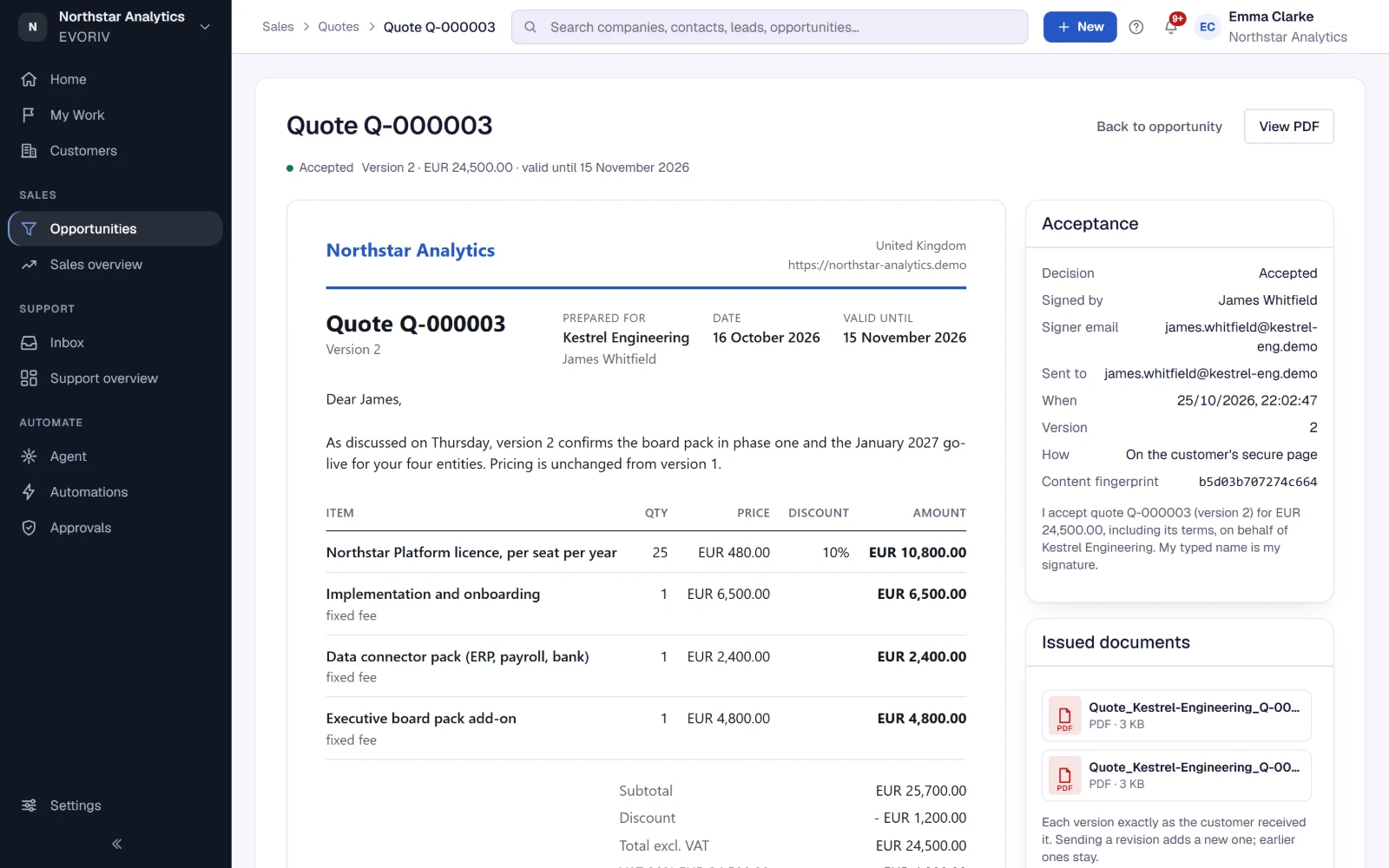This screenshot has width=1389, height=868.
Task: Click the Executive board pack add-on row
Action: [x=646, y=728]
